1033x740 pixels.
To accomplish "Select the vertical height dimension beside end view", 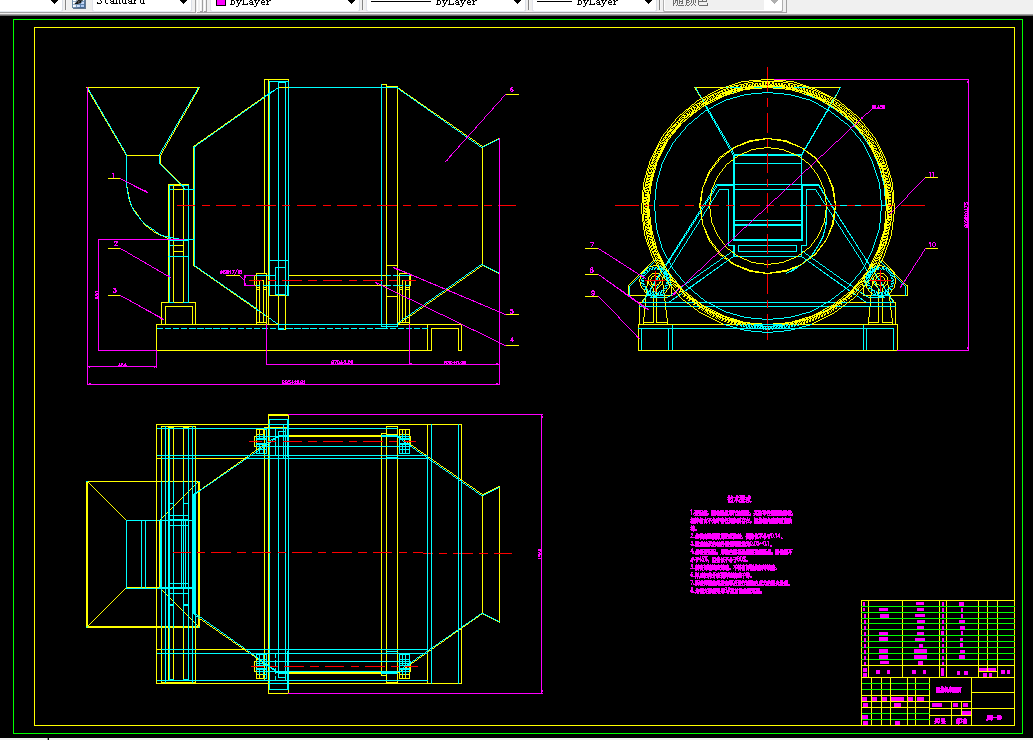I will pos(966,215).
